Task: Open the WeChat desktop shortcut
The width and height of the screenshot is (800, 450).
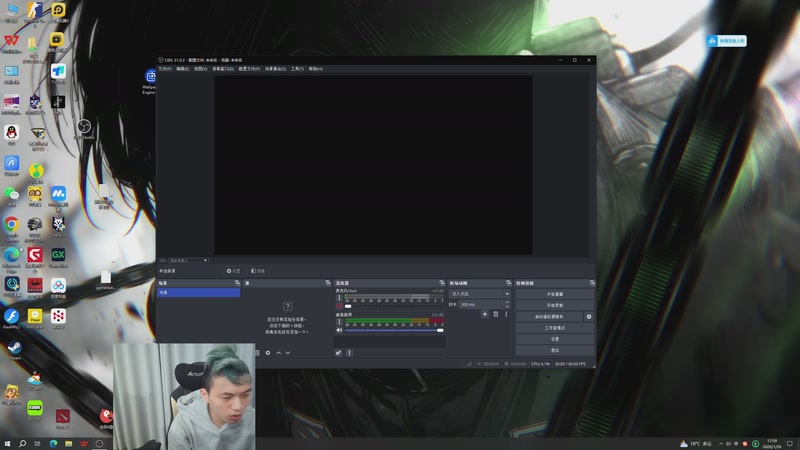Action: pyautogui.click(x=11, y=196)
